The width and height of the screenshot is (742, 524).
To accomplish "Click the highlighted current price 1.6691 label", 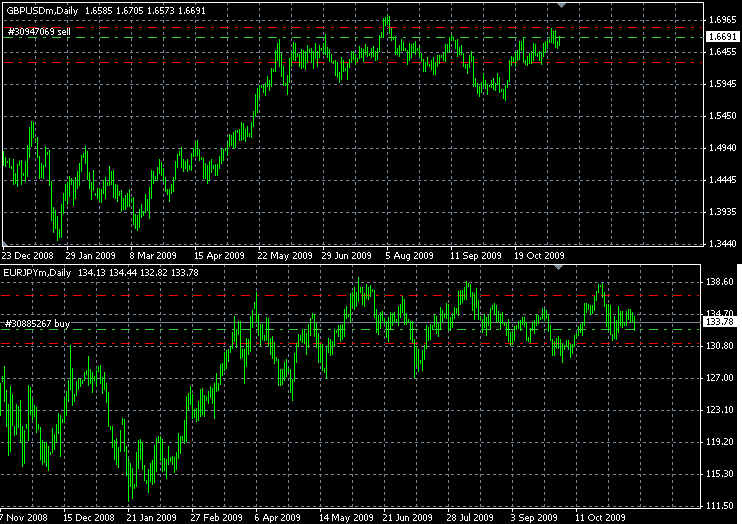I will tap(723, 36).
